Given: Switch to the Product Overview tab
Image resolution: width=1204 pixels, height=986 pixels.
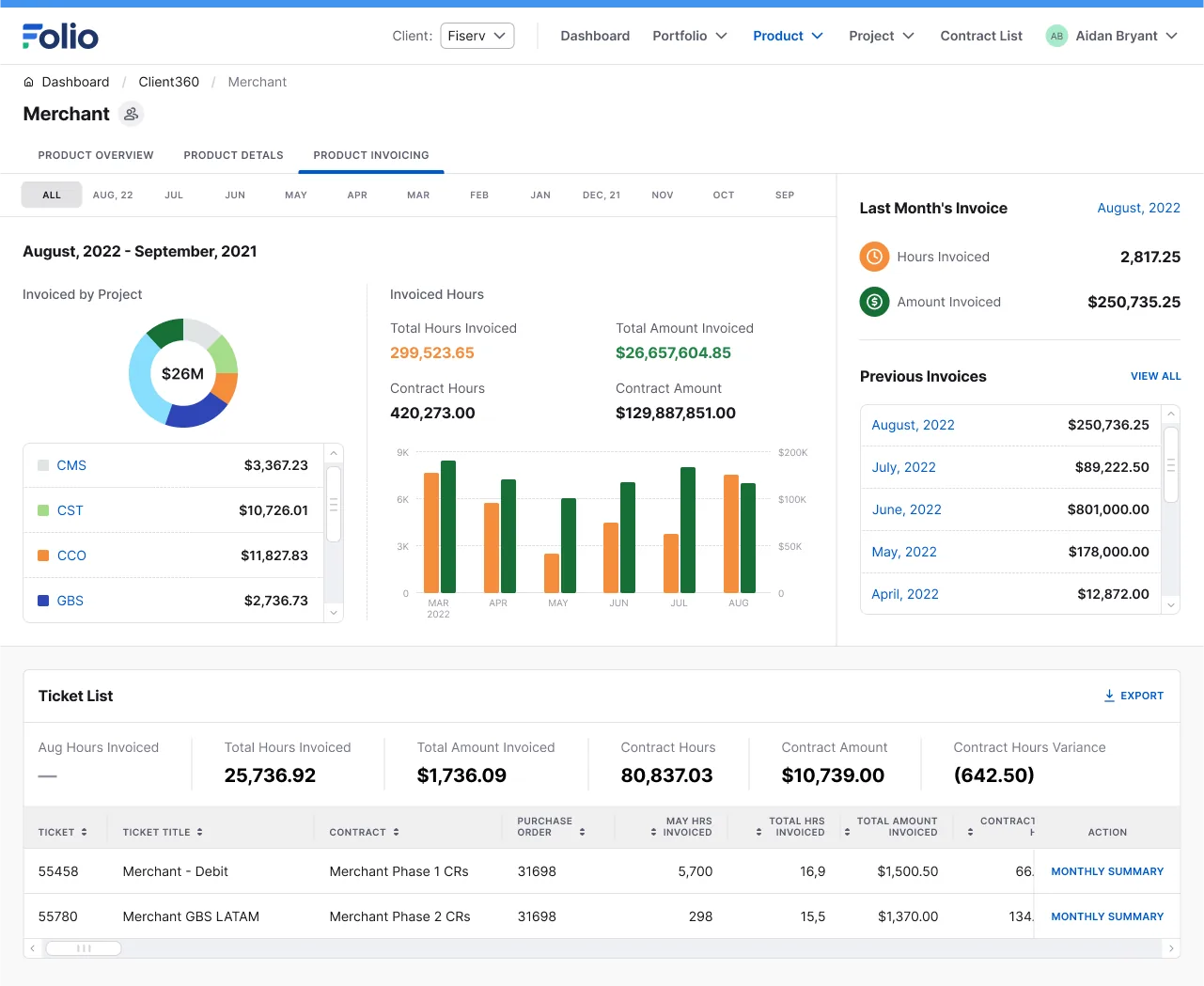Looking at the screenshot, I should click(x=96, y=155).
